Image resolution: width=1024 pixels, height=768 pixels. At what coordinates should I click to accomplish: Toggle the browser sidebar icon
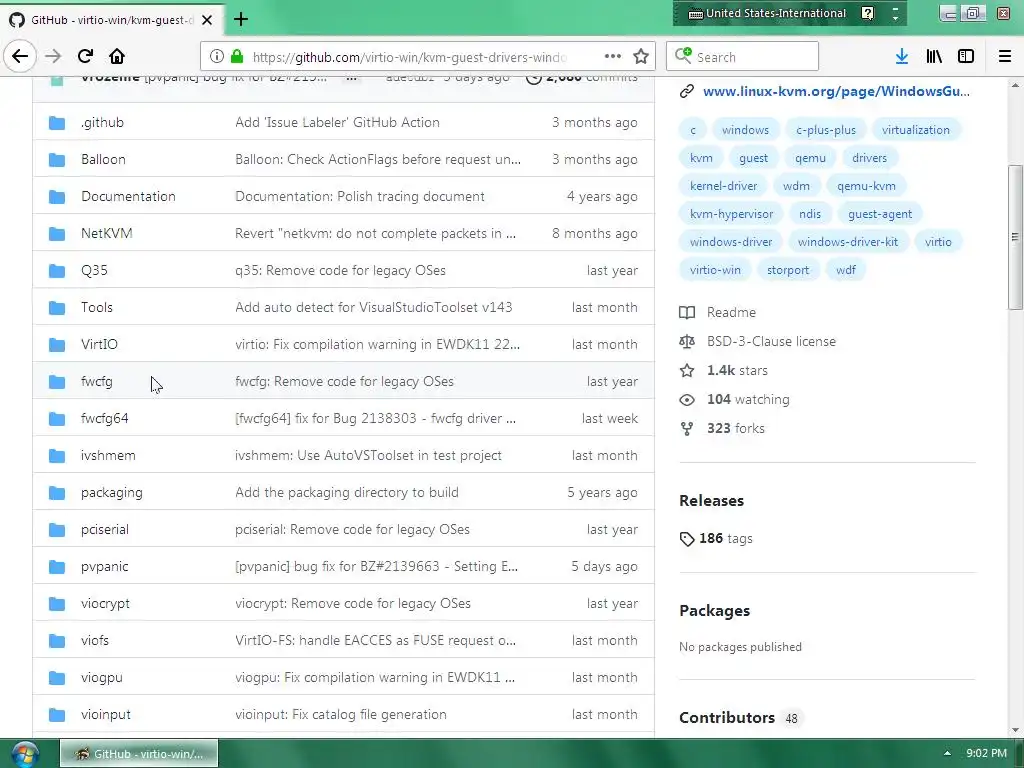coord(966,56)
